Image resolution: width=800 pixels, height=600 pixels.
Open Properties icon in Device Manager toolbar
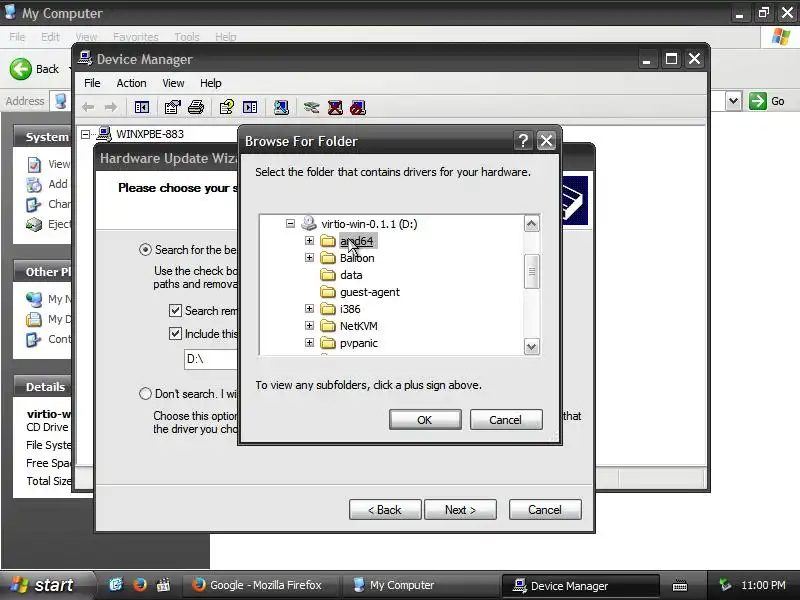[x=172, y=107]
